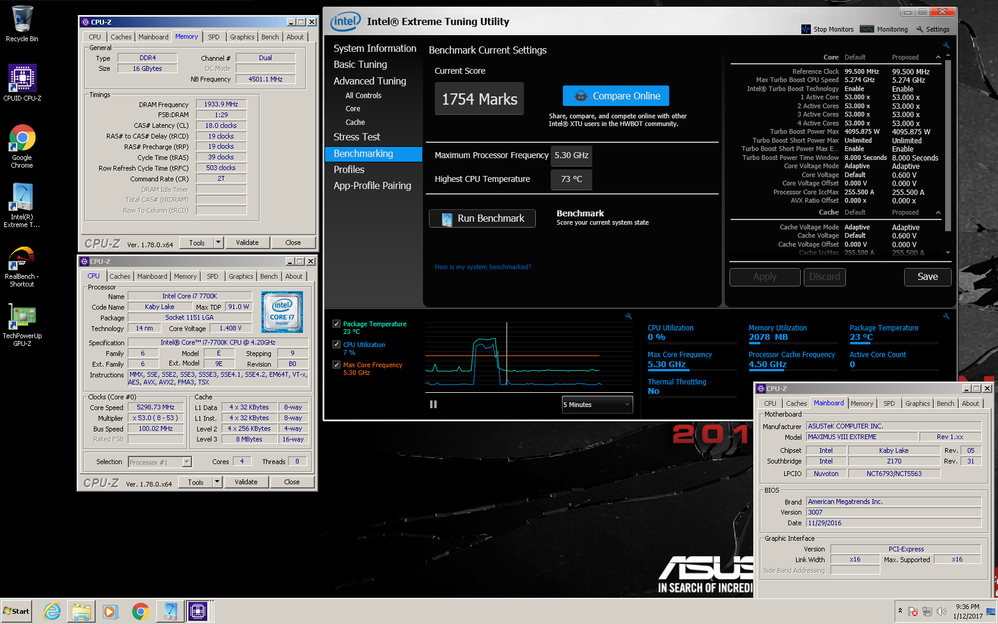The image size is (998, 624).
Task: Select Graphics tab in Mainboard CPU-Z
Action: point(917,404)
